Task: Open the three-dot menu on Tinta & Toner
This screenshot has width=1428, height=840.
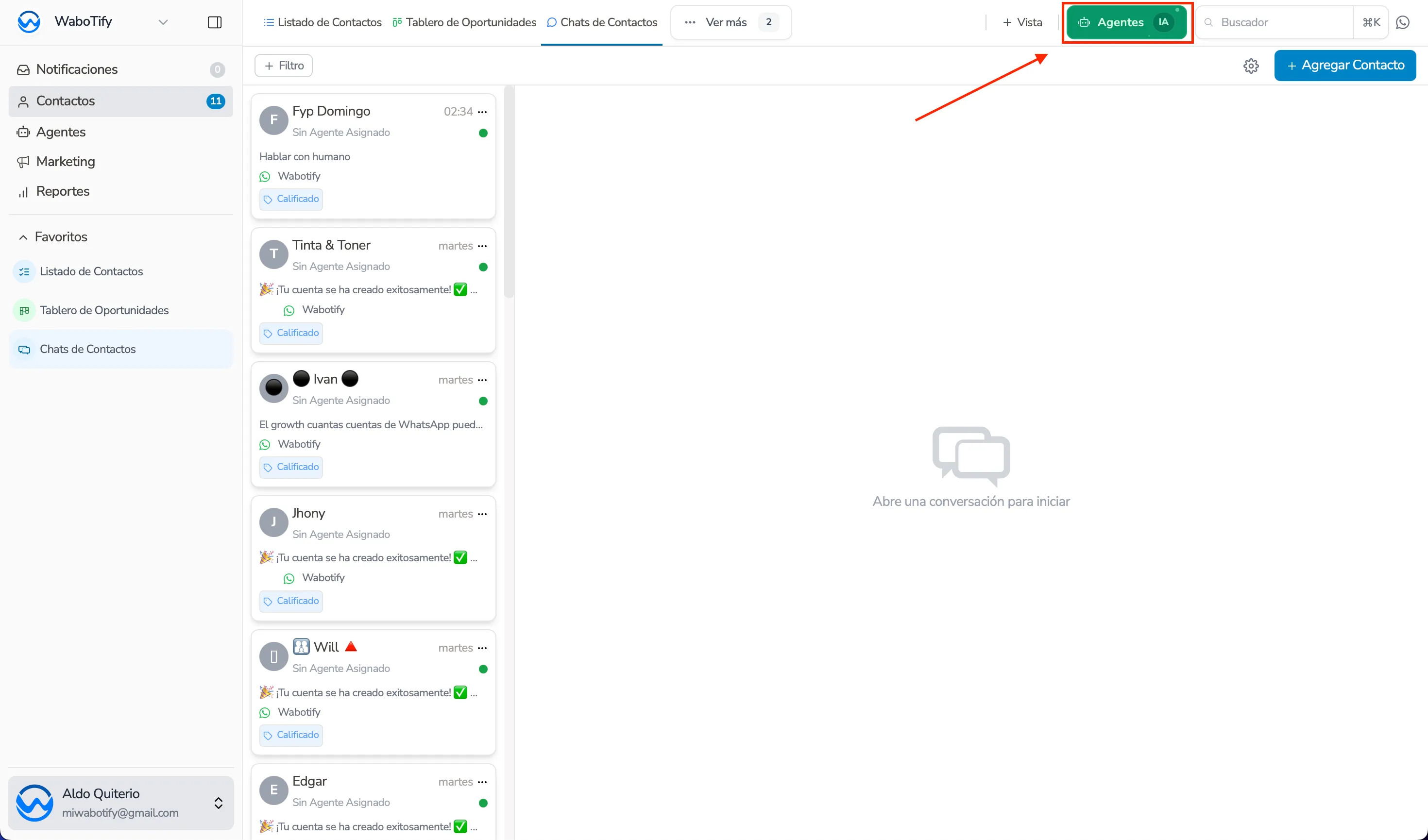Action: point(482,246)
